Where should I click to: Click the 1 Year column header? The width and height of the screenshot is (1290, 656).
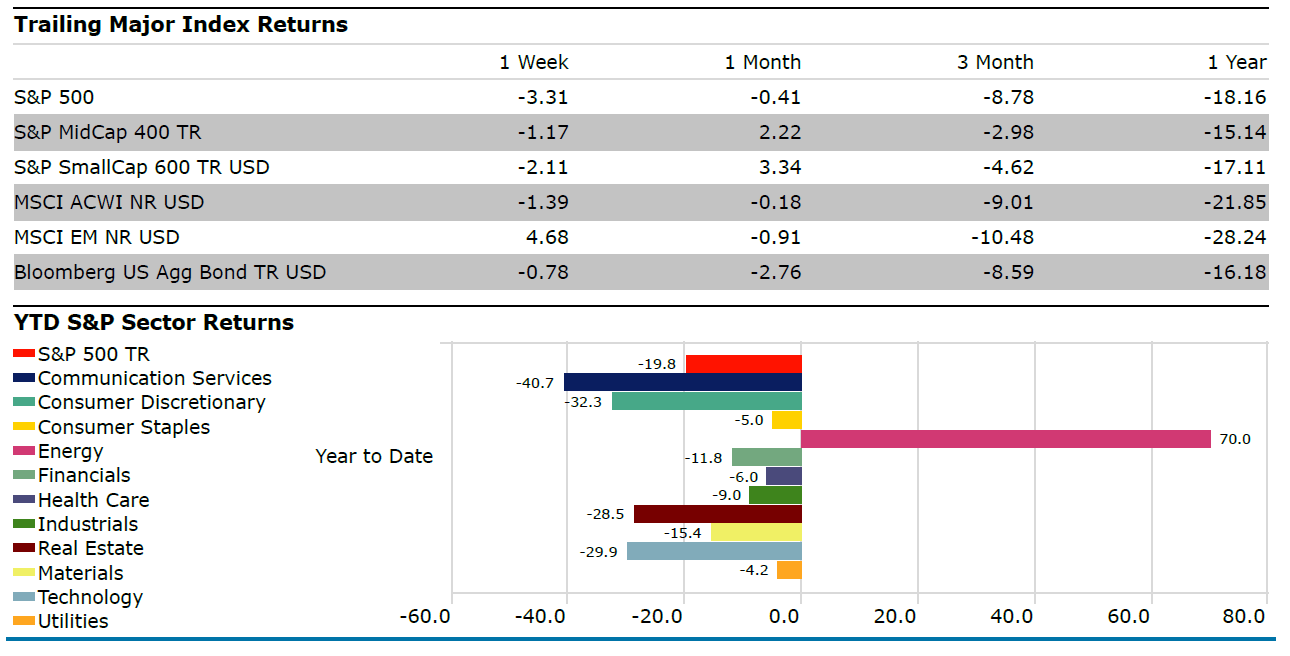coord(1237,62)
